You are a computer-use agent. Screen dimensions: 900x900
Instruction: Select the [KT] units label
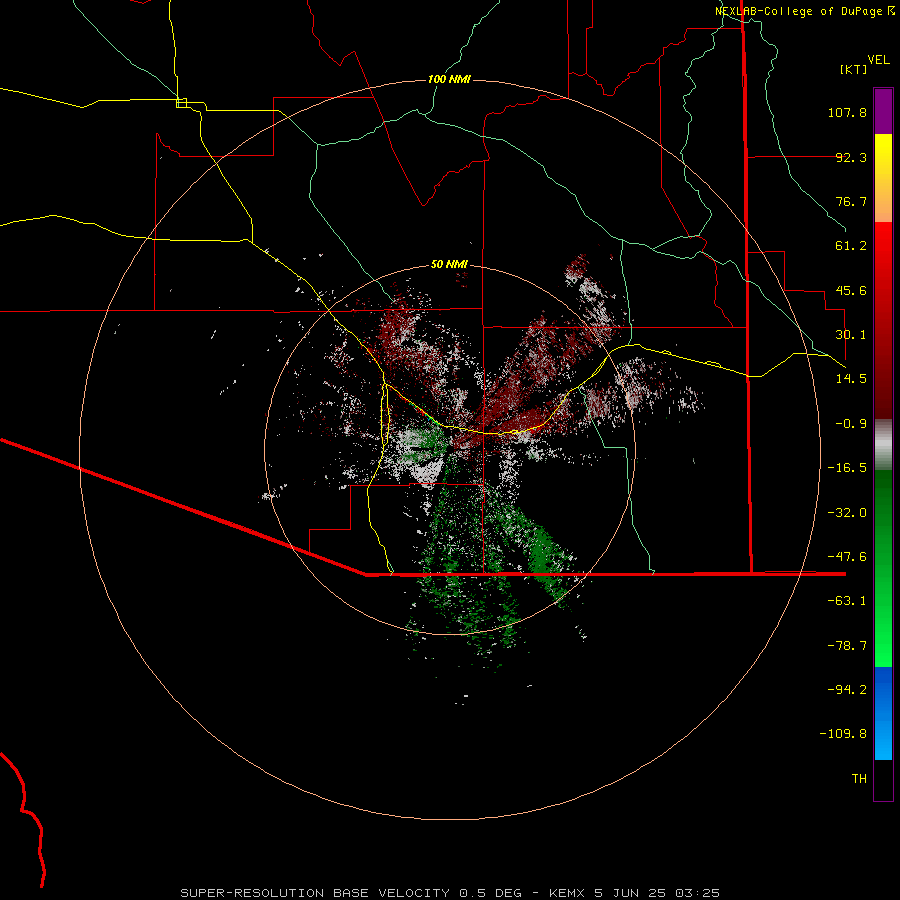pos(854,69)
